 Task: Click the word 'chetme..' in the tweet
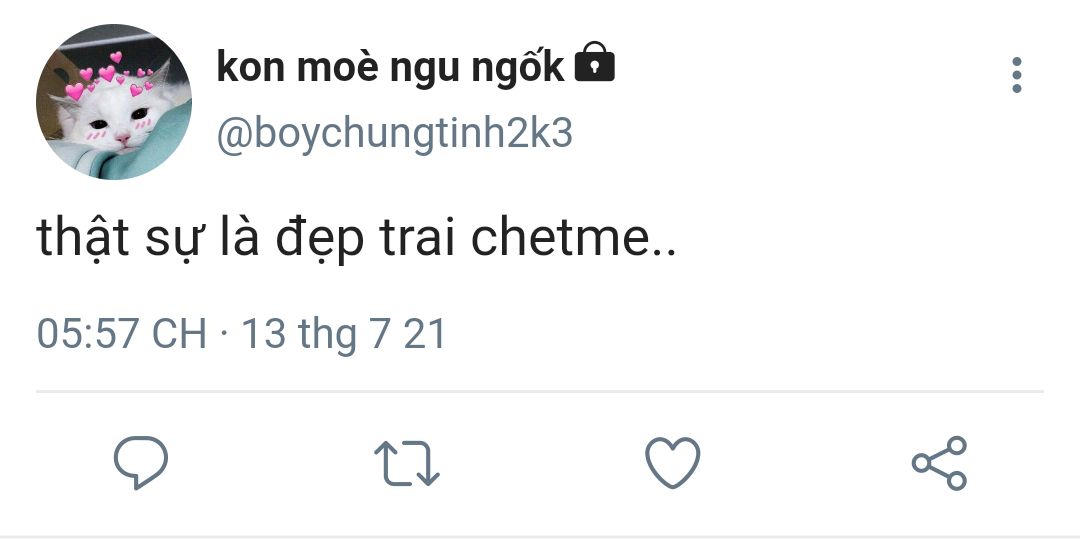574,238
